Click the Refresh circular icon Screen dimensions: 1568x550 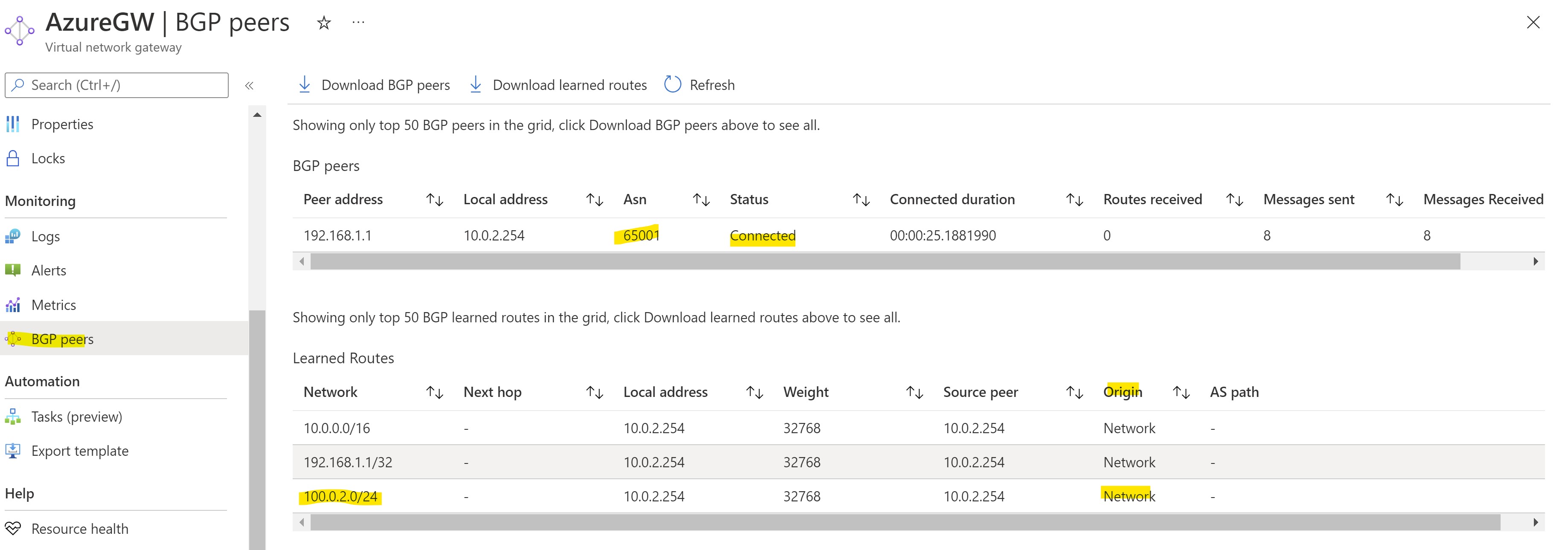coord(672,84)
